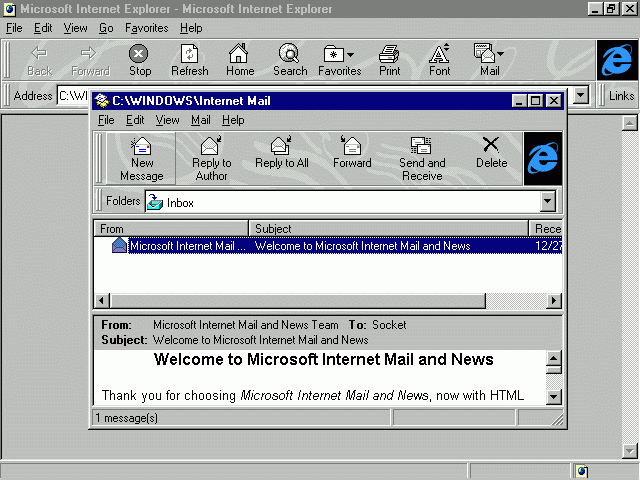Click the status bar zone icon

coord(582,471)
